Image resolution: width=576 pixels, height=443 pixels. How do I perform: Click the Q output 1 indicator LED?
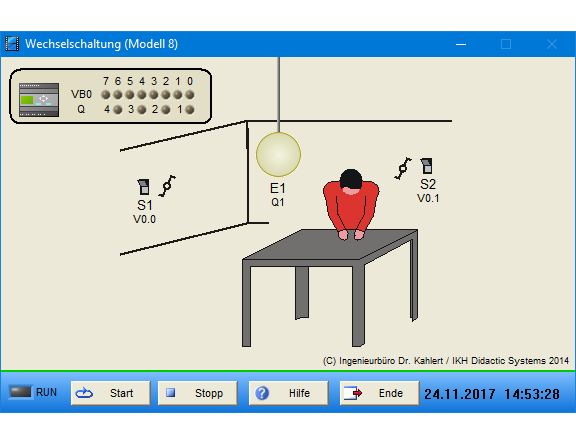tap(190, 109)
